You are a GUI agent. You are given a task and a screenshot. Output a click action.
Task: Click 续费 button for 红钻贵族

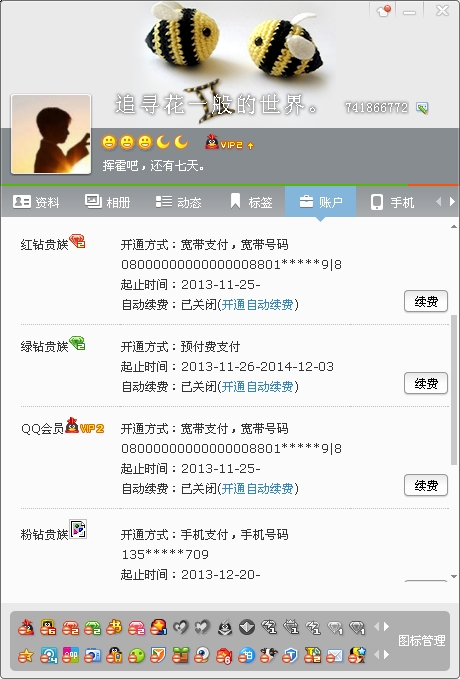[426, 301]
